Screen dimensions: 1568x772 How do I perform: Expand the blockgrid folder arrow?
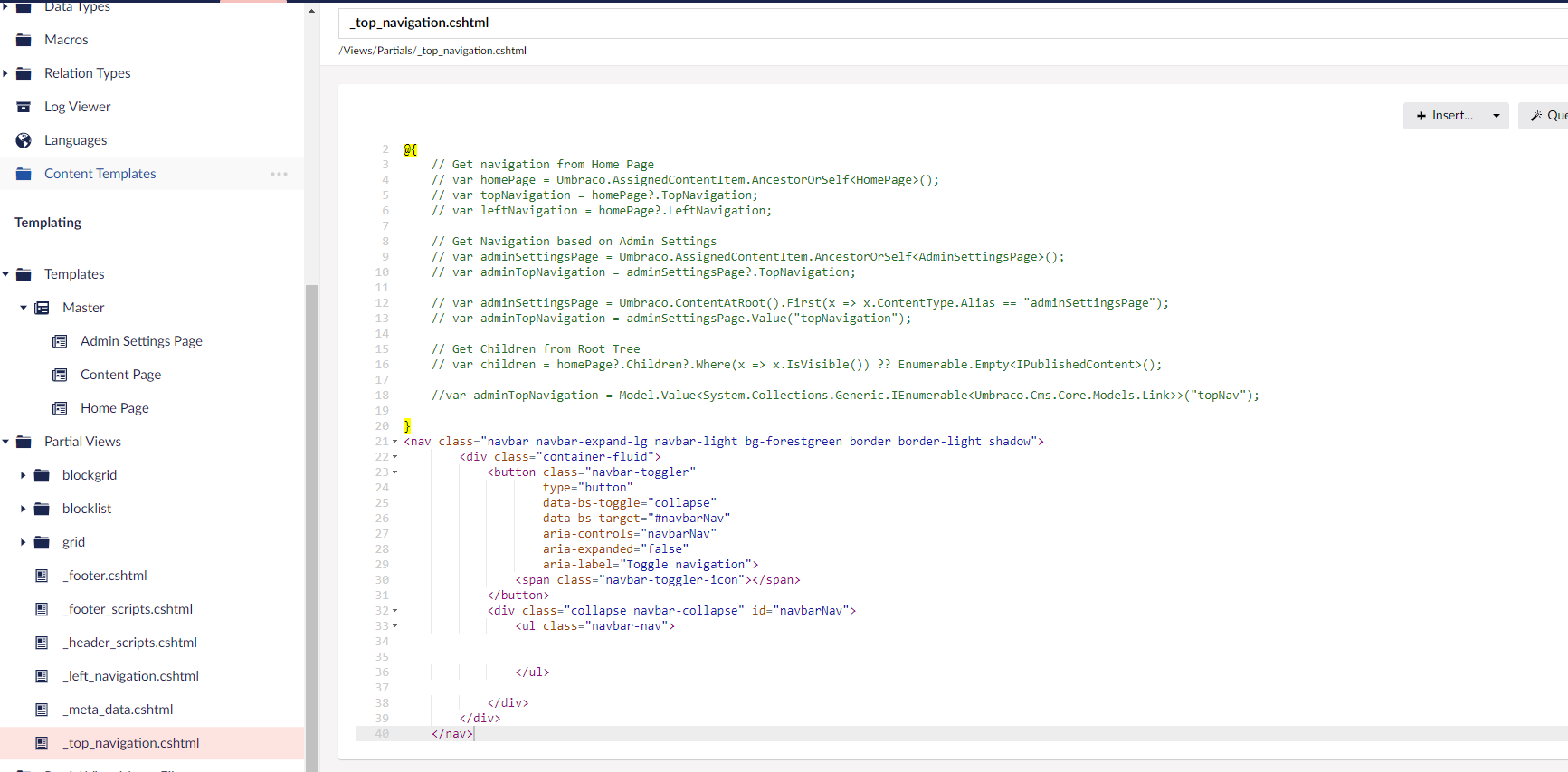[24, 475]
